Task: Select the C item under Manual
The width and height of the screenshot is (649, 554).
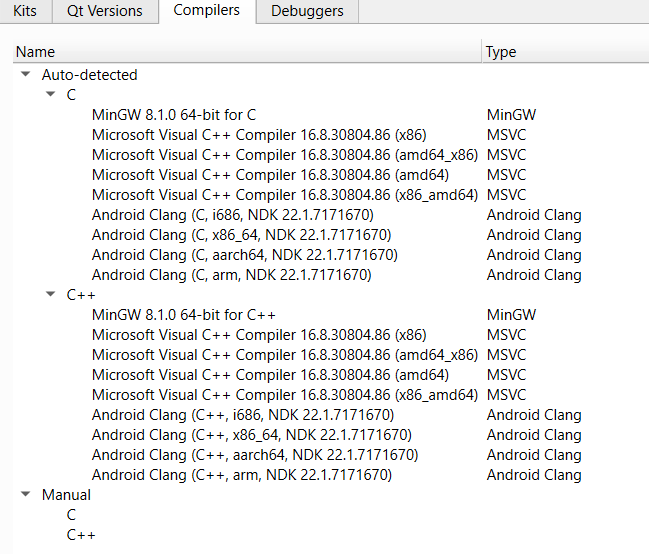Action: [71, 515]
